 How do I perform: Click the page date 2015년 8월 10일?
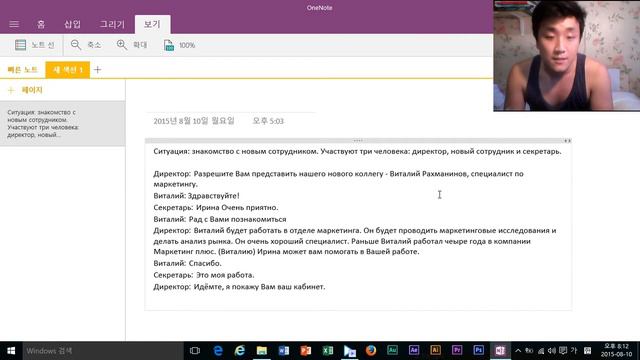click(194, 121)
